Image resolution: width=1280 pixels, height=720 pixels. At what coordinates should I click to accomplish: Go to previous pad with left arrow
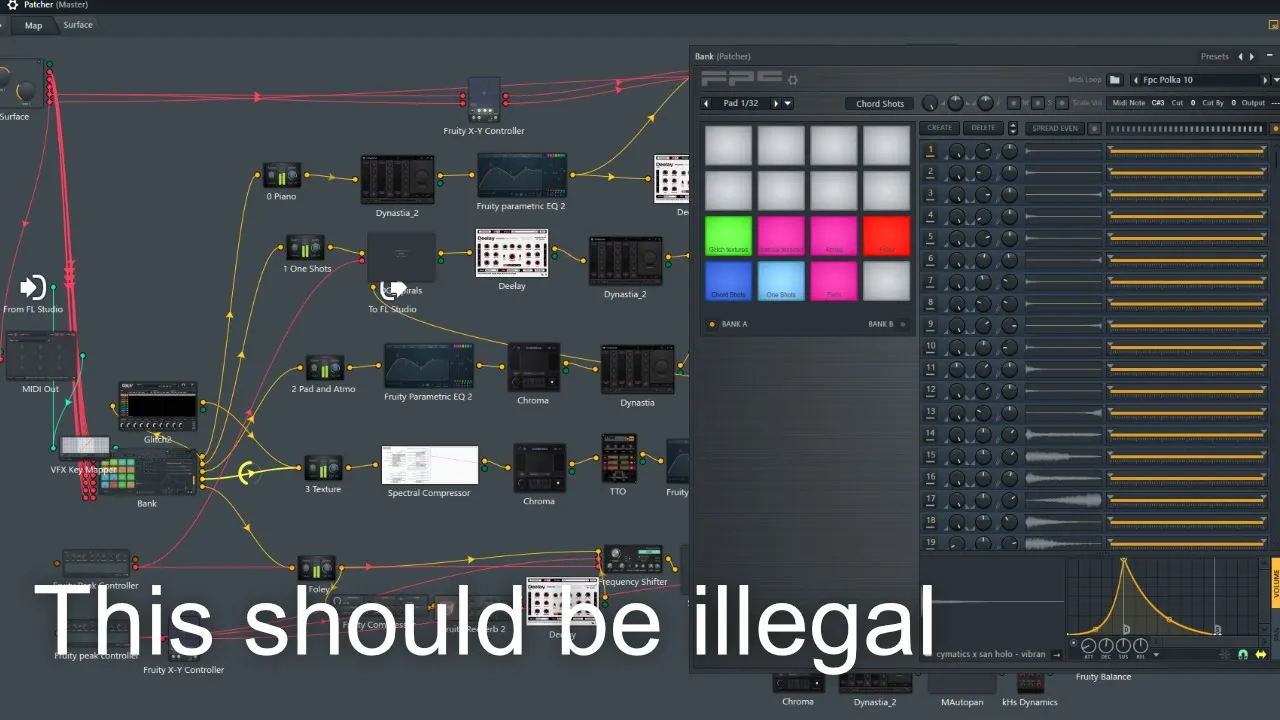706,103
